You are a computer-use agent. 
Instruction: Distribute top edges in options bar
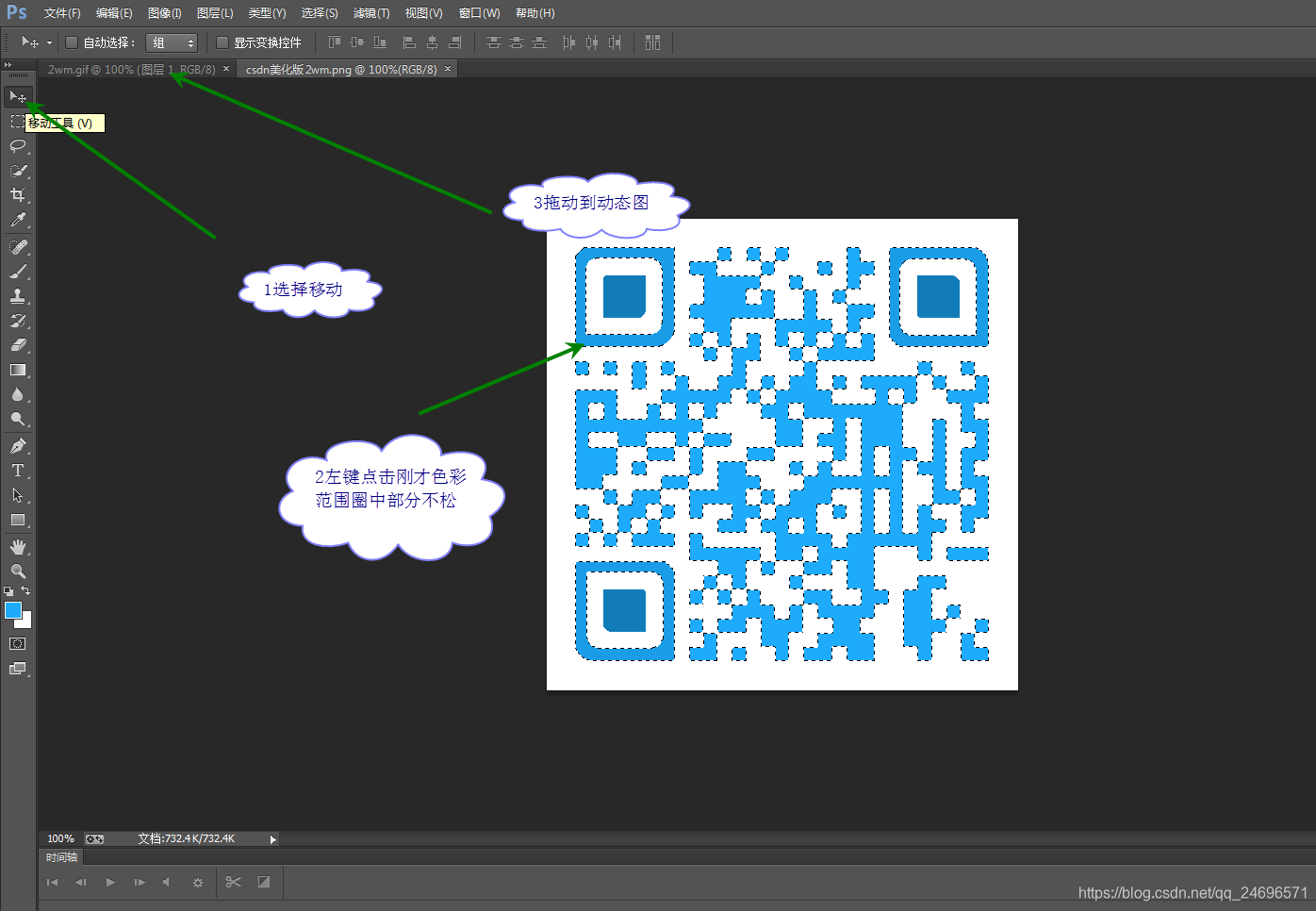[x=493, y=42]
